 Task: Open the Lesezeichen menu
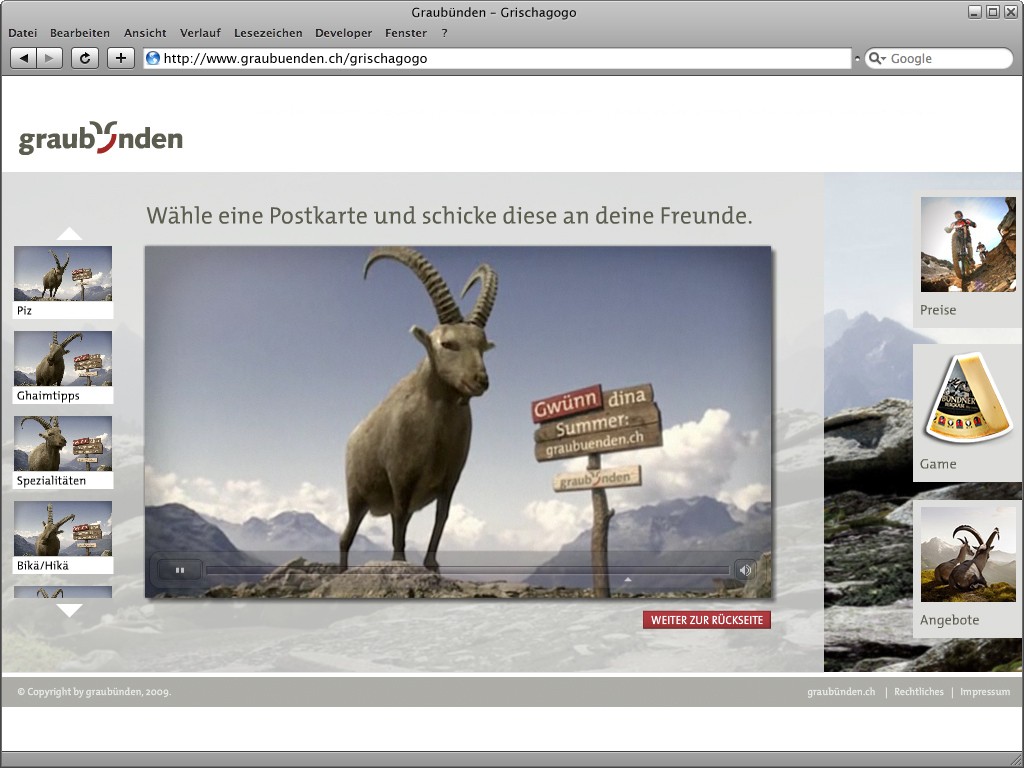(x=268, y=33)
